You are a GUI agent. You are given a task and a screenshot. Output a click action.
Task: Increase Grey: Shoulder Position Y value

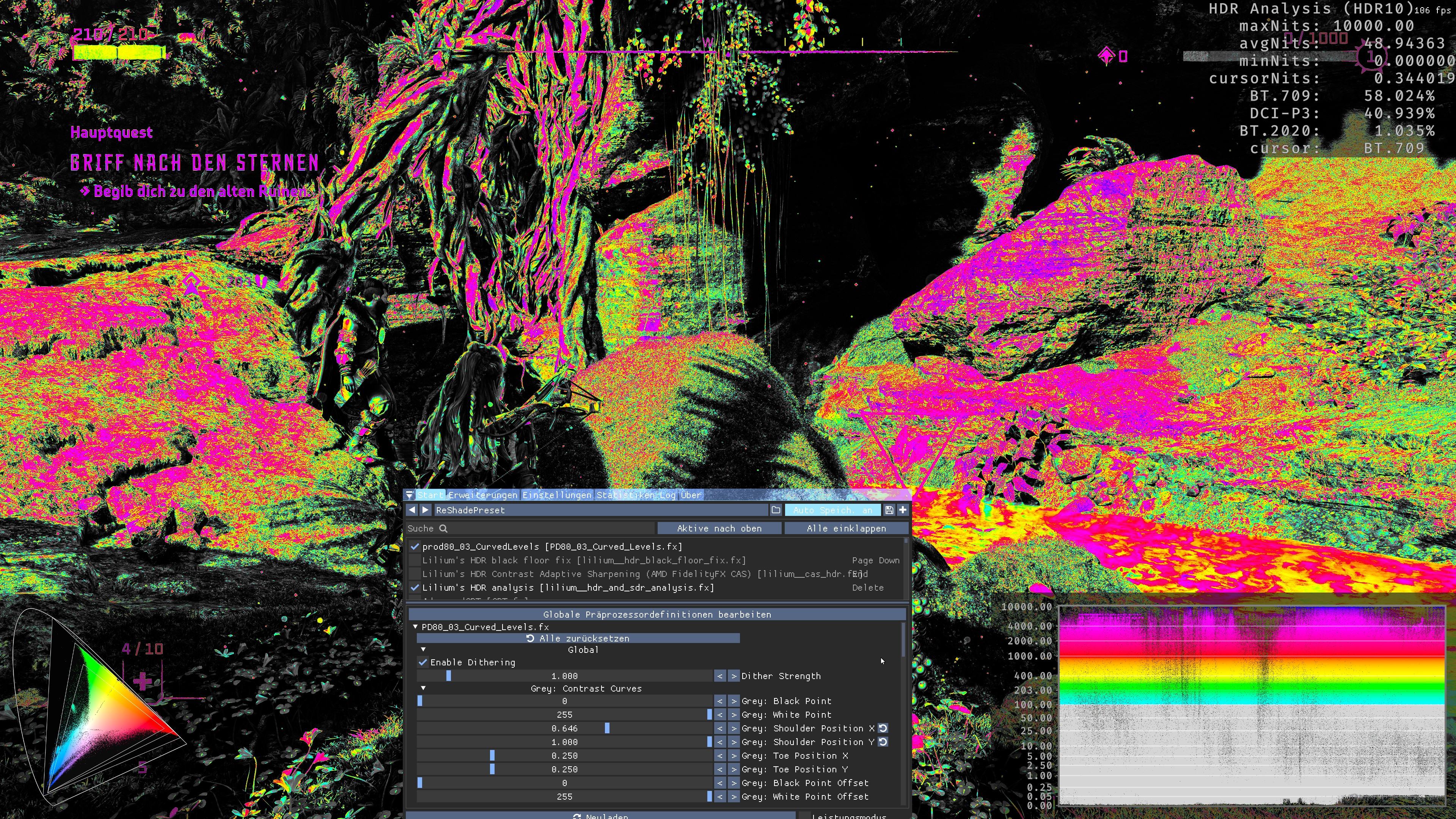click(733, 742)
